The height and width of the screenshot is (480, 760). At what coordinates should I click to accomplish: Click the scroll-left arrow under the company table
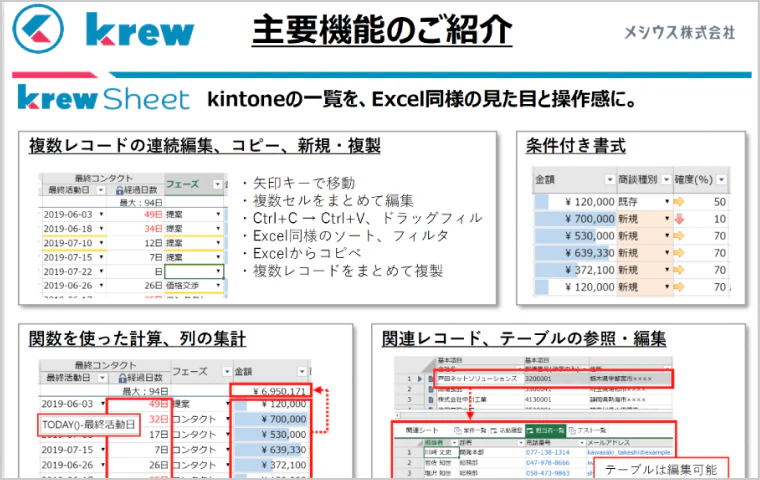point(398,415)
